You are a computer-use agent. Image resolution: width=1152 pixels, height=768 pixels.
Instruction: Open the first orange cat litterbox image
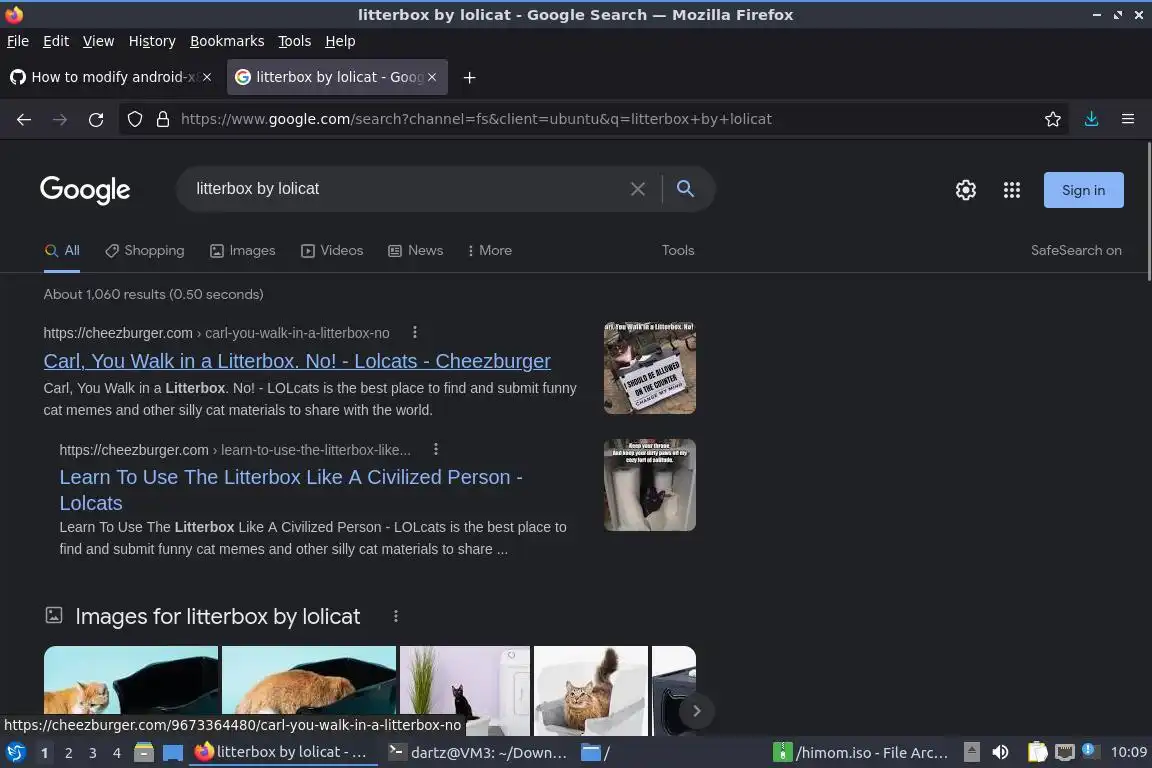coord(131,680)
